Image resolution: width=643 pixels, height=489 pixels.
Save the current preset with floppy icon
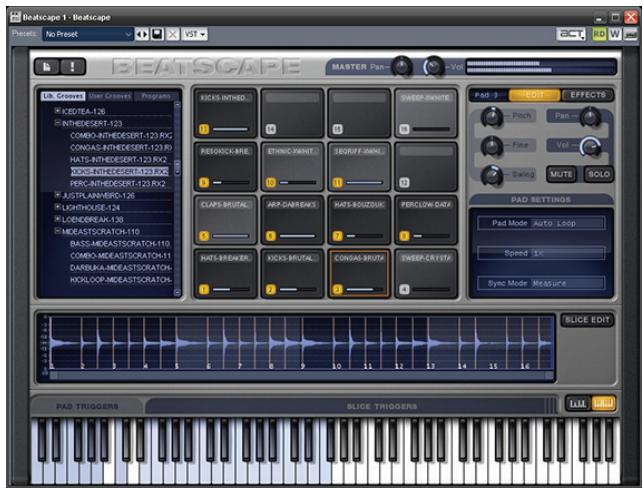pos(157,34)
